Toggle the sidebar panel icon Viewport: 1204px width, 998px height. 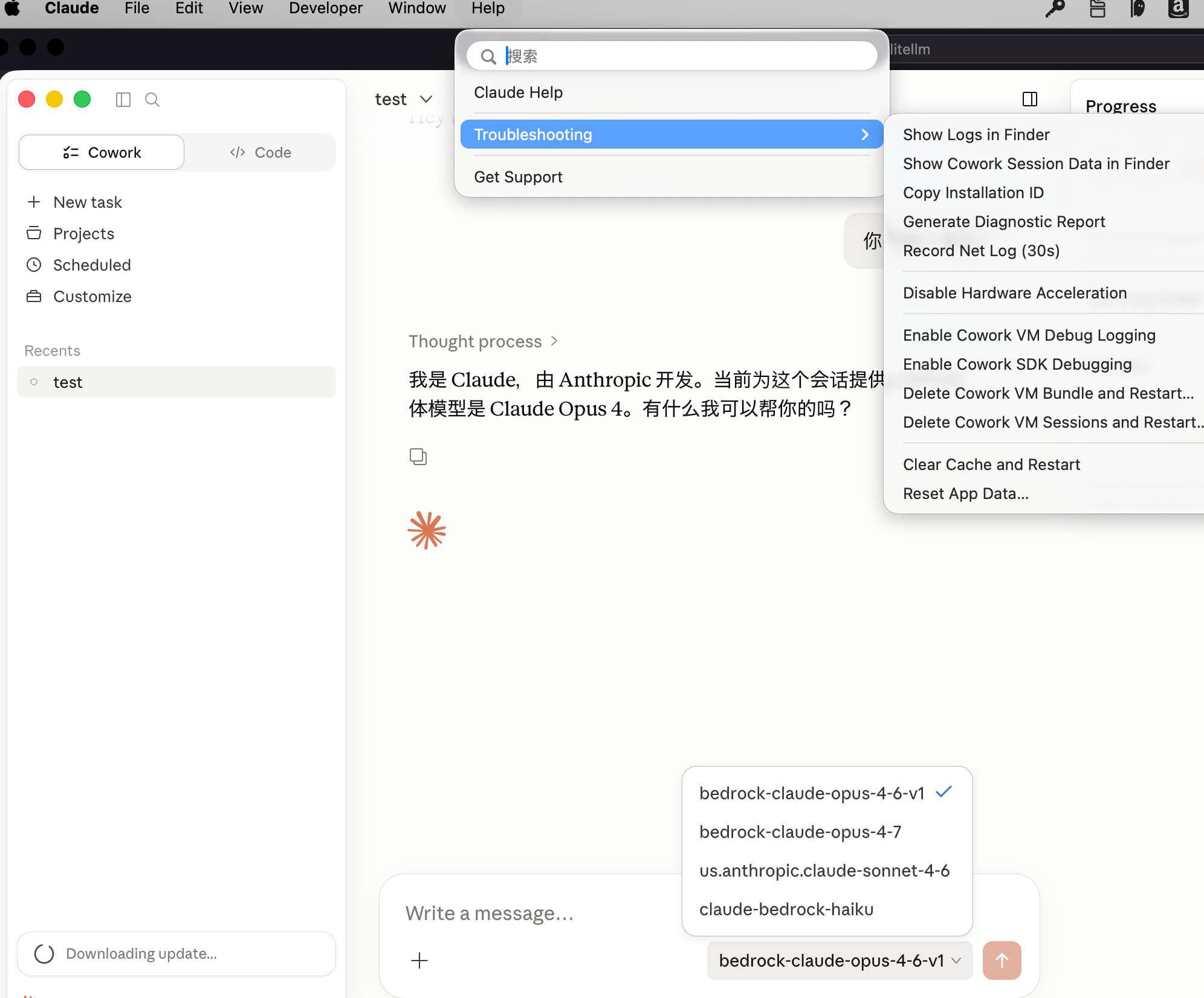click(x=123, y=100)
